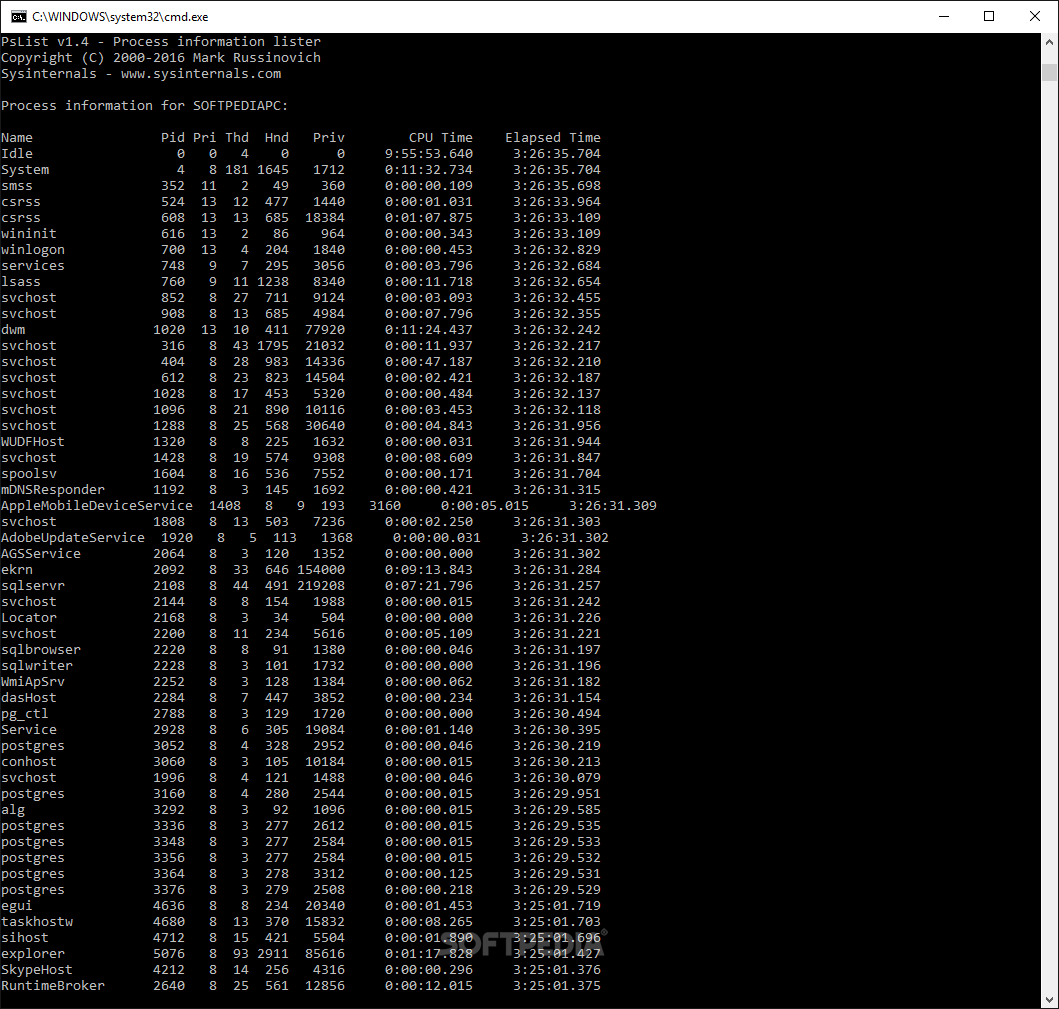This screenshot has height=1009, width=1059.
Task: Click the 'sqlwriter' process name
Action: tap(37, 666)
